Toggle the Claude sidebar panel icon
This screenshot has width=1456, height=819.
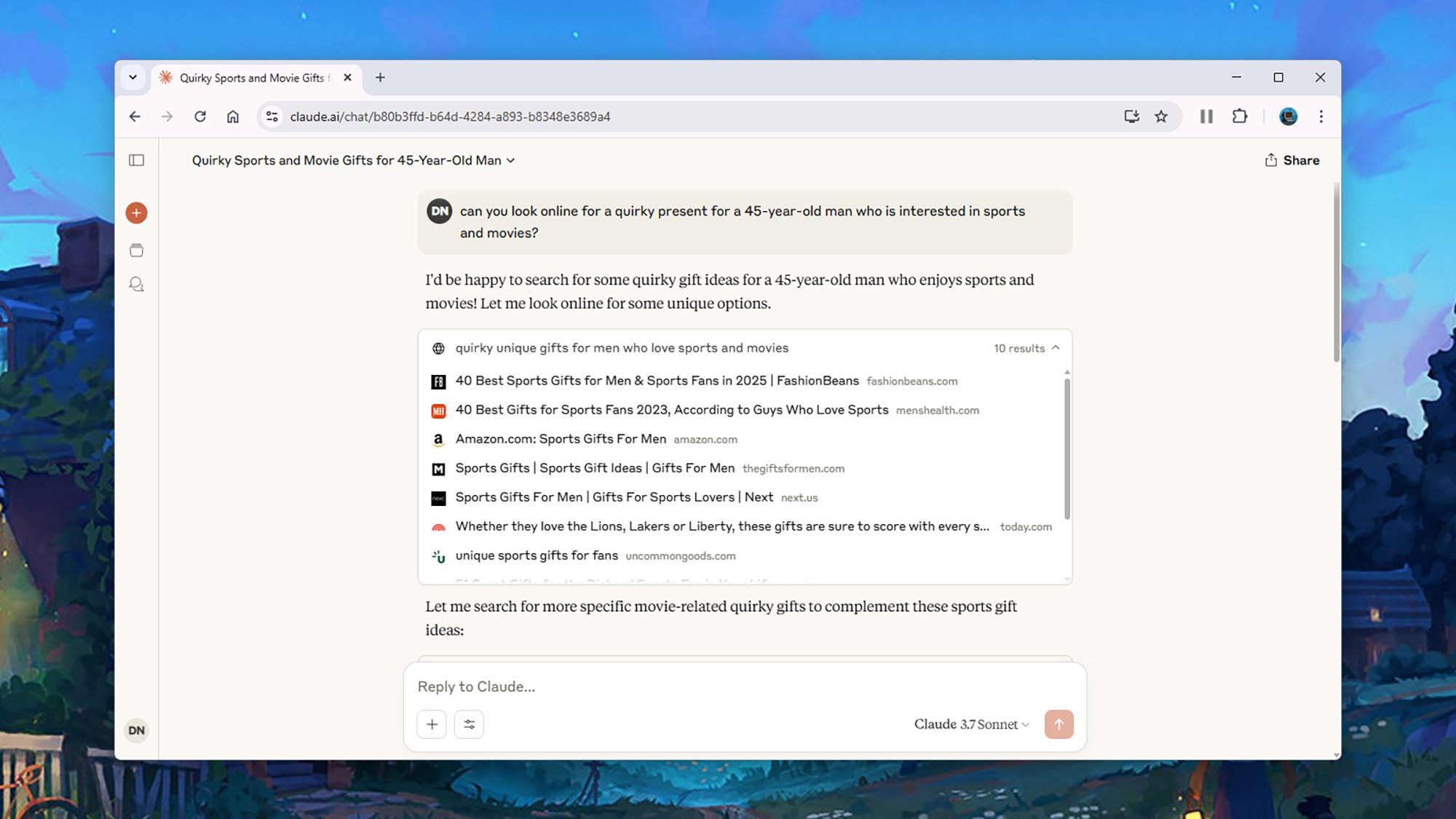pos(136,160)
